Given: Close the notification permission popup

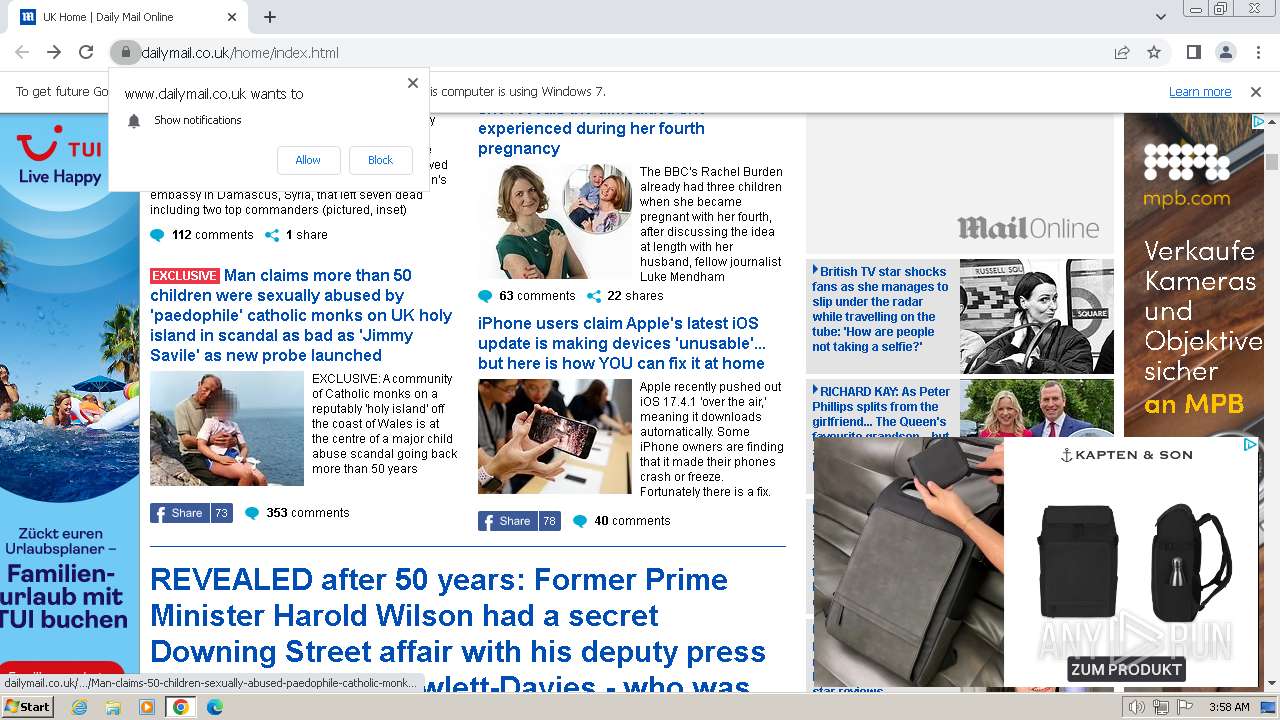Looking at the screenshot, I should coord(413,83).
